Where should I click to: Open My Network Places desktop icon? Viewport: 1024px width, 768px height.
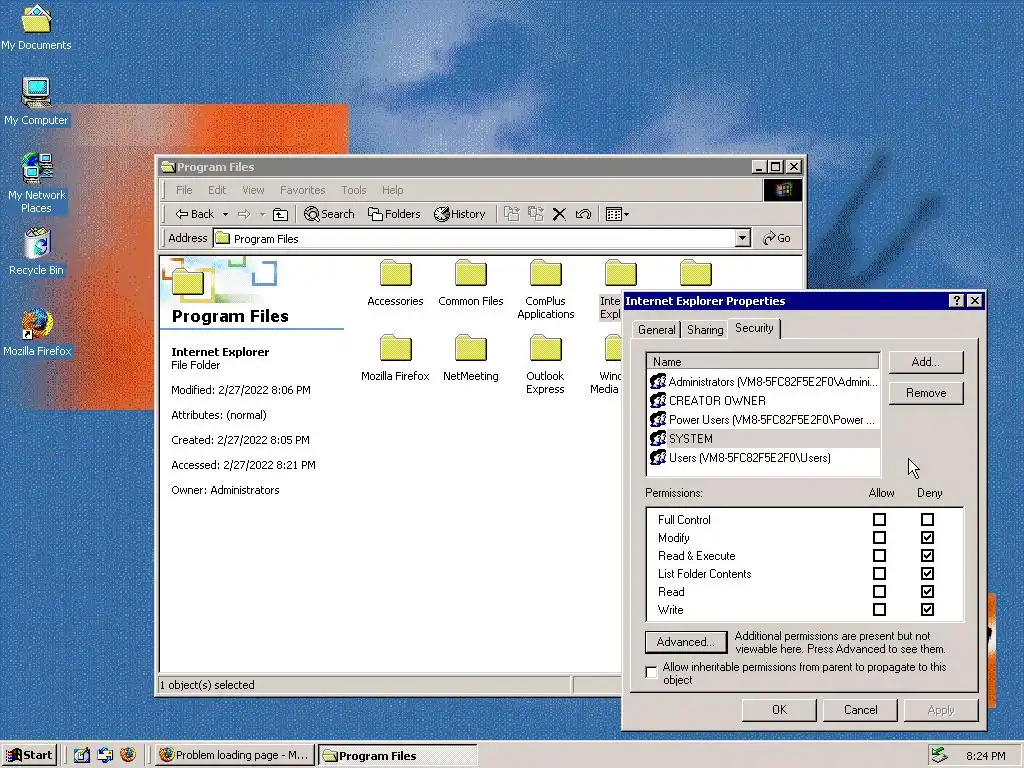[x=36, y=183]
